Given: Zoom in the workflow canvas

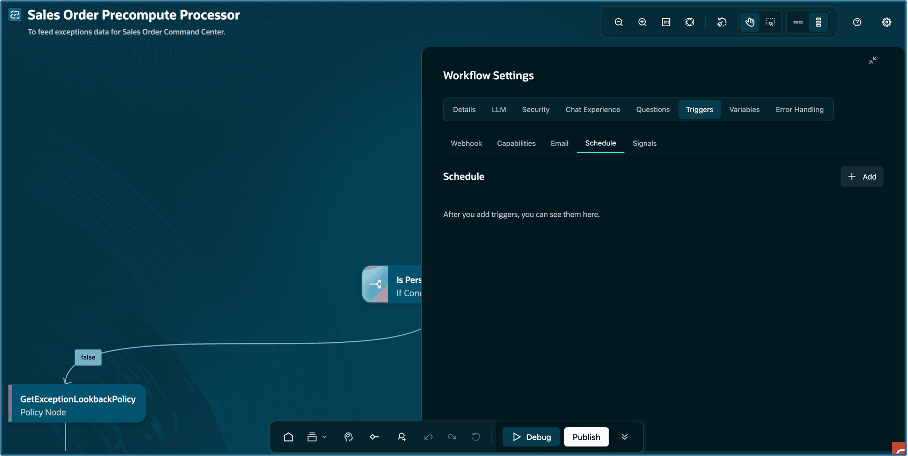Looking at the screenshot, I should pyautogui.click(x=642, y=22).
